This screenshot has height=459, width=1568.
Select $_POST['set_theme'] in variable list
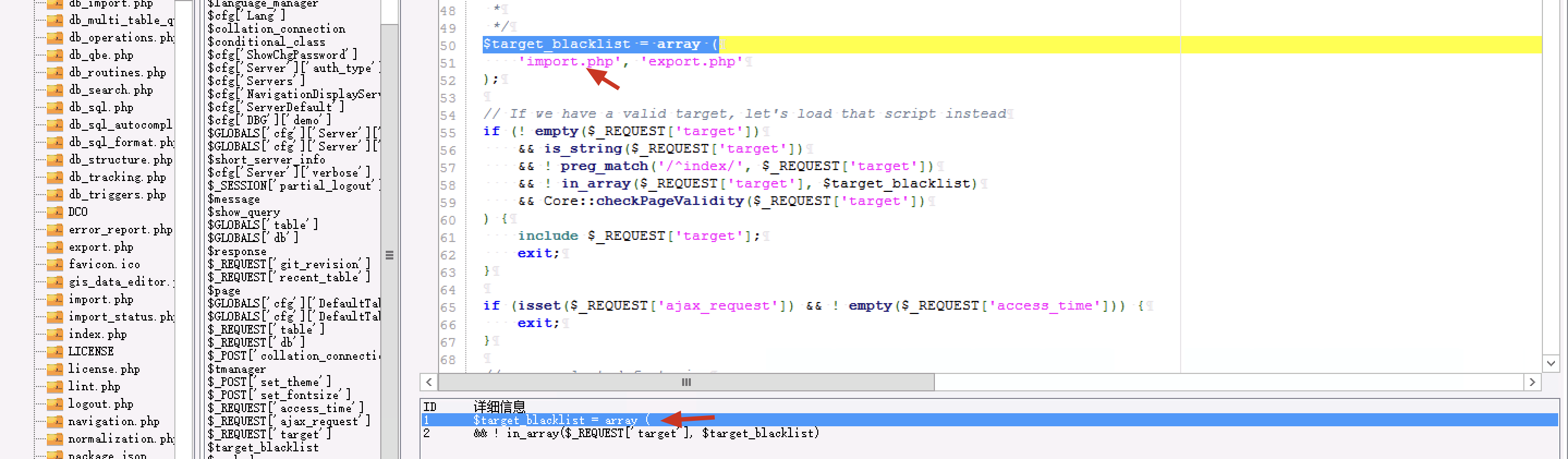(x=269, y=382)
